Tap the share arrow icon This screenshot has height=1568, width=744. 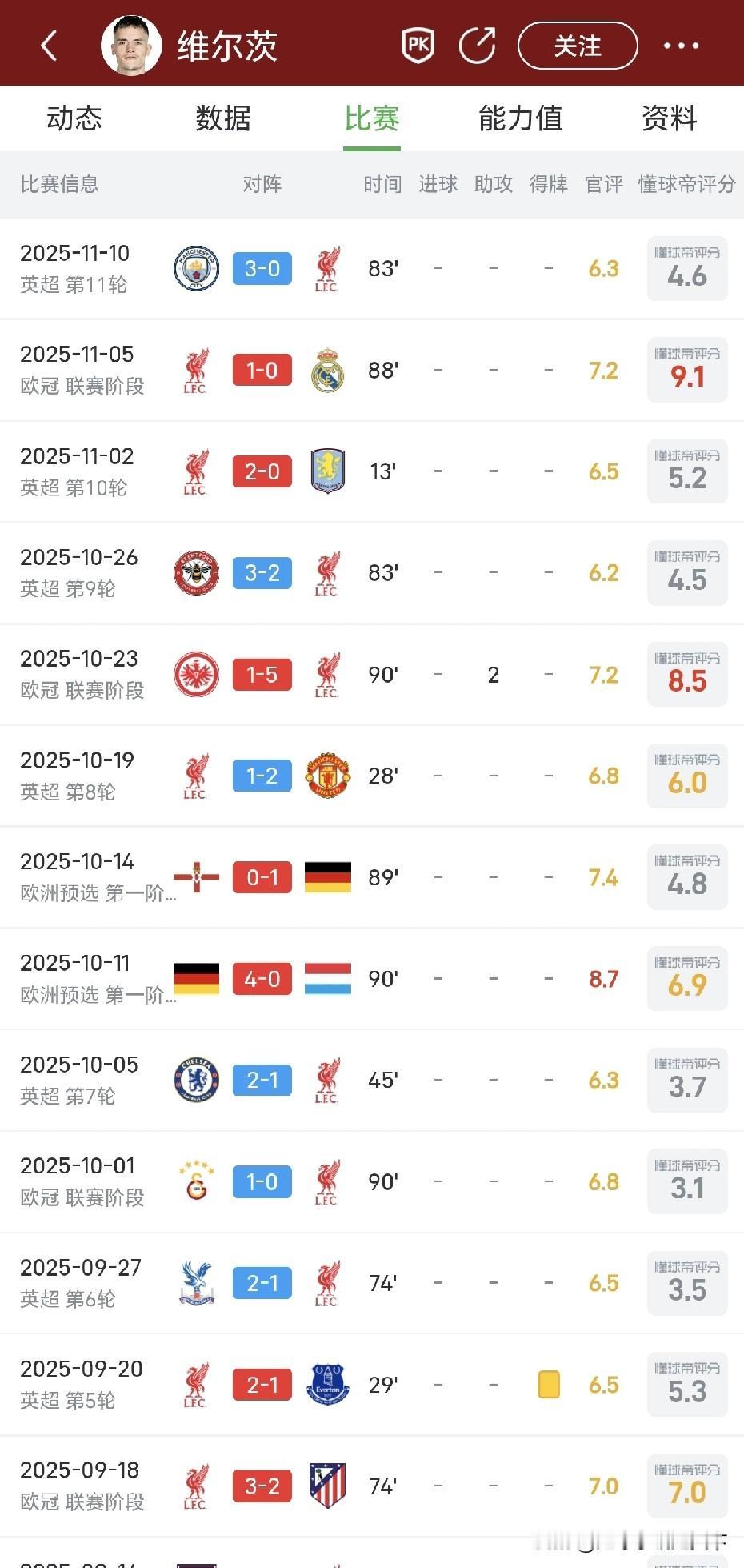click(478, 46)
